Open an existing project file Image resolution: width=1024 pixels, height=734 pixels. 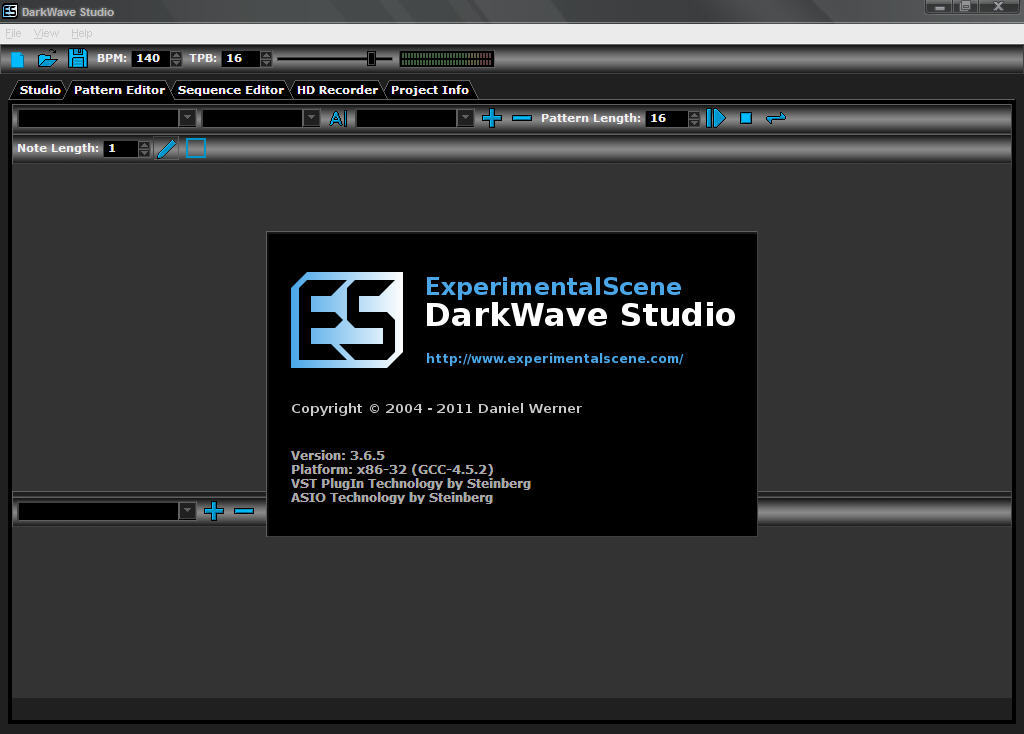click(x=47, y=58)
